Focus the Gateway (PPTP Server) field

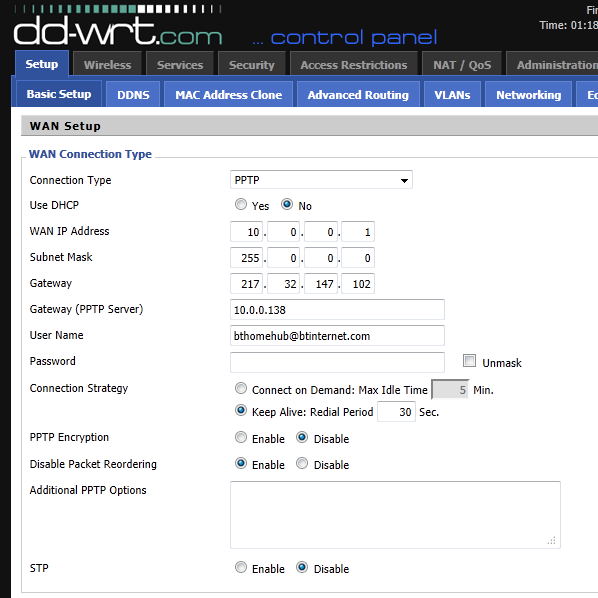click(337, 309)
